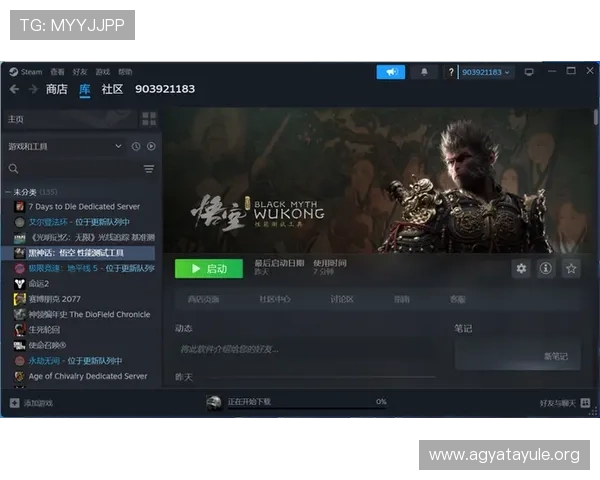The height and width of the screenshot is (480, 600).
Task: Click the blue announcements megaphone icon
Action: click(390, 72)
